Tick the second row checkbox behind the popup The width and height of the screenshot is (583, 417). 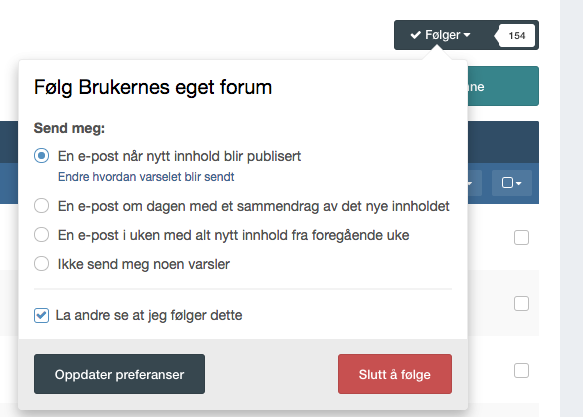coord(521,304)
